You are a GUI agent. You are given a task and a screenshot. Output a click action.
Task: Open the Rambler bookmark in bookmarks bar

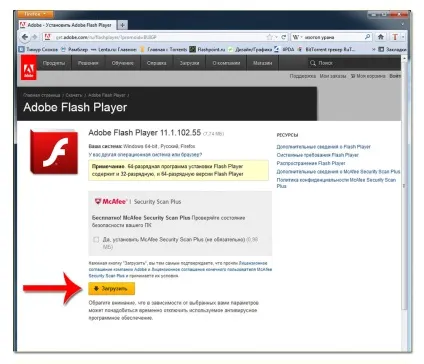pyautogui.click(x=75, y=49)
